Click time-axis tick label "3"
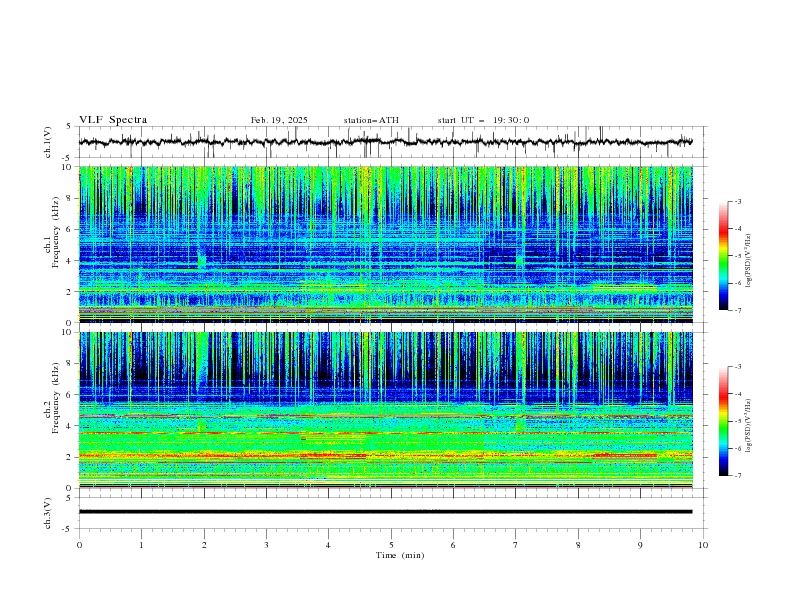The image size is (792, 612). (x=266, y=545)
